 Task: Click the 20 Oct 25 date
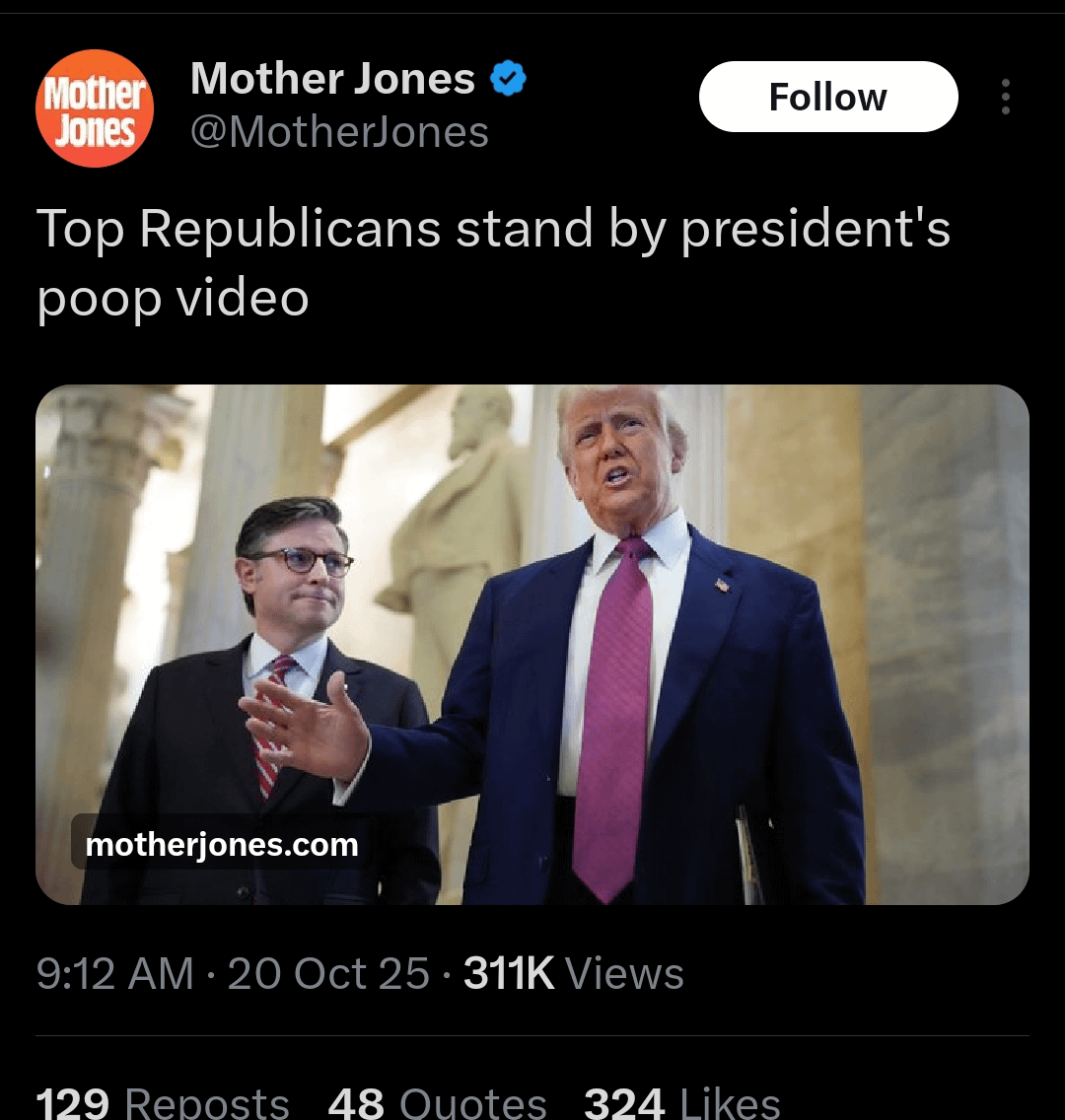(328, 974)
